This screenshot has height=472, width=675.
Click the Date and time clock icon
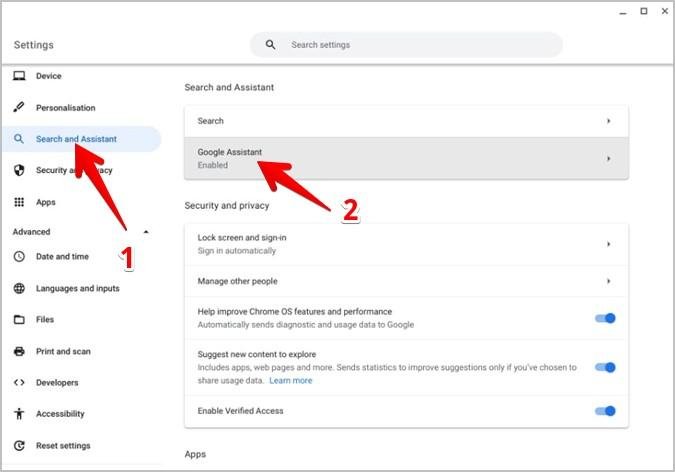tap(19, 257)
